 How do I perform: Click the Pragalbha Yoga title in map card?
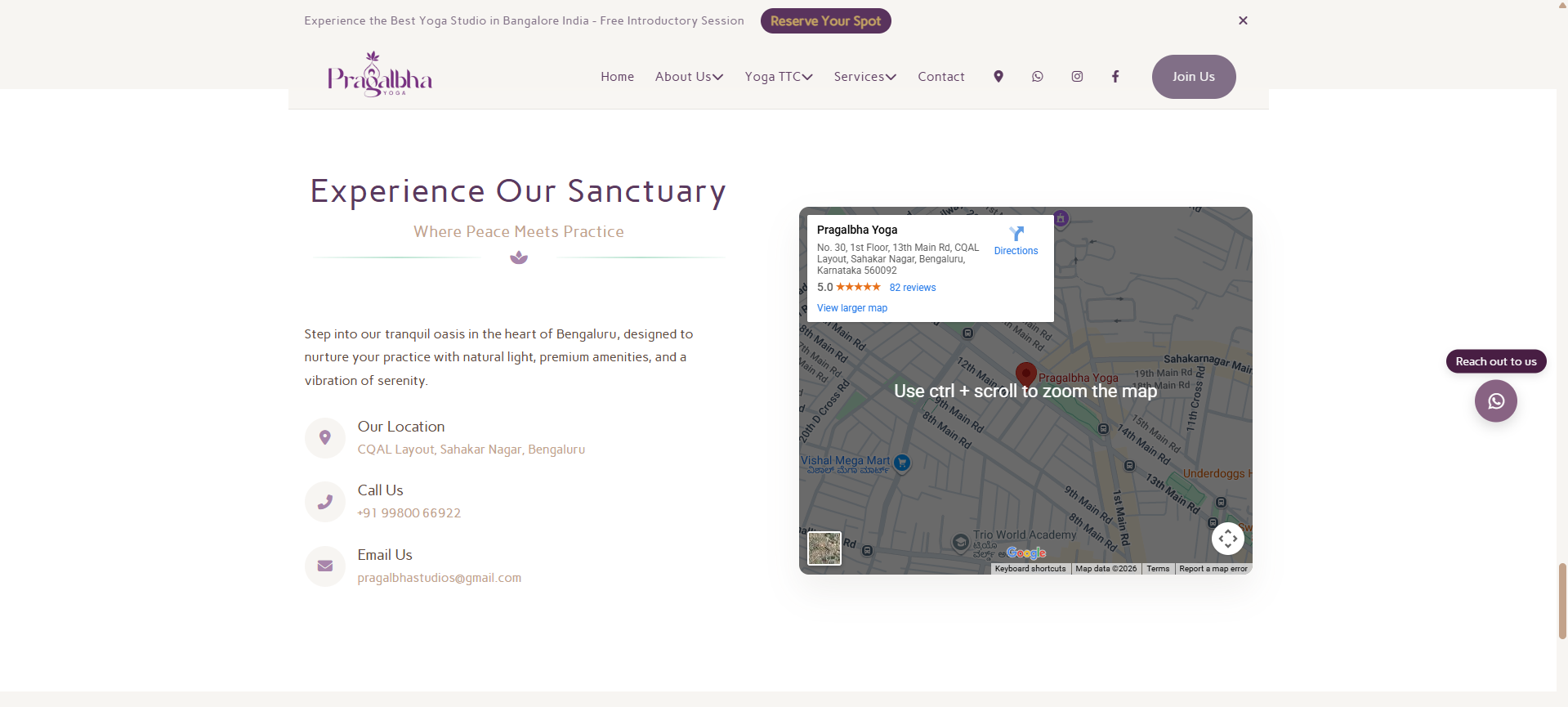857,230
